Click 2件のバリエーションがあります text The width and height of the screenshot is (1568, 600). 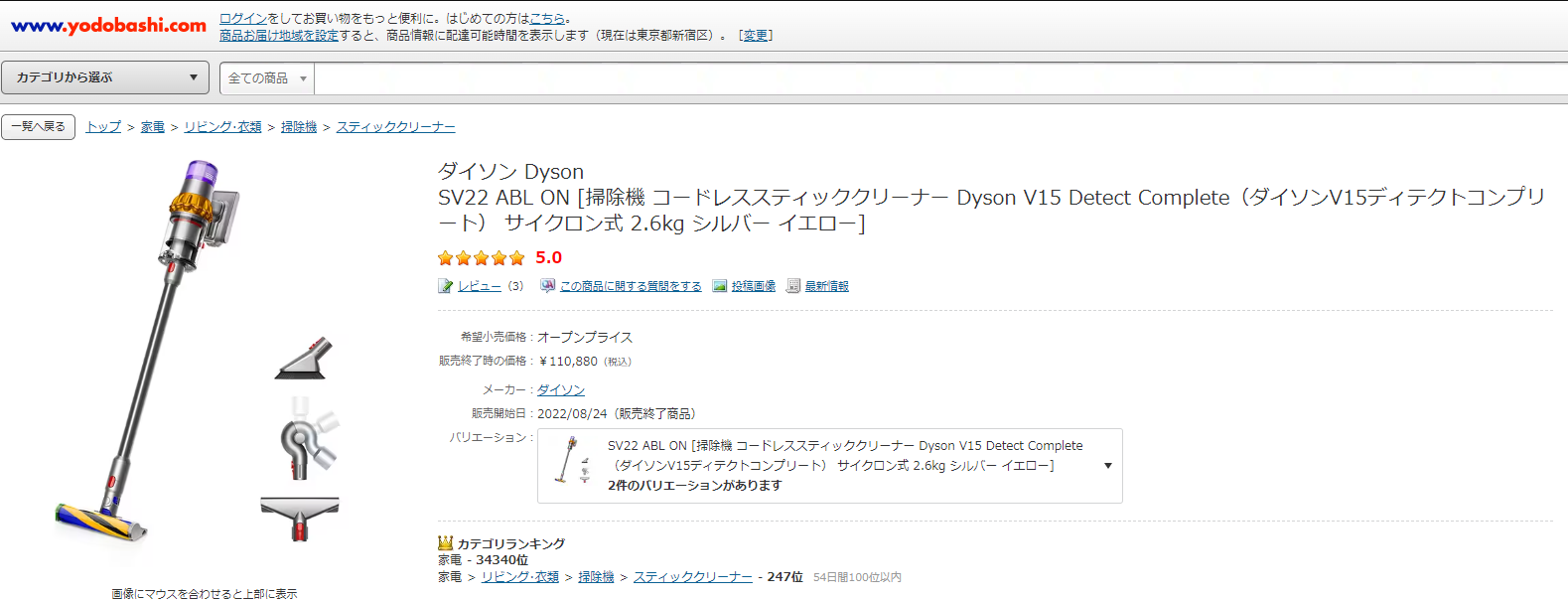pos(695,486)
